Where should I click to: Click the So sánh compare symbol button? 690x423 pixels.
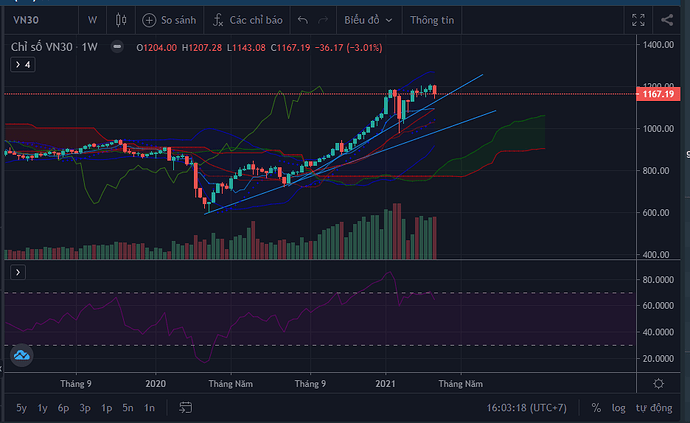coord(169,19)
